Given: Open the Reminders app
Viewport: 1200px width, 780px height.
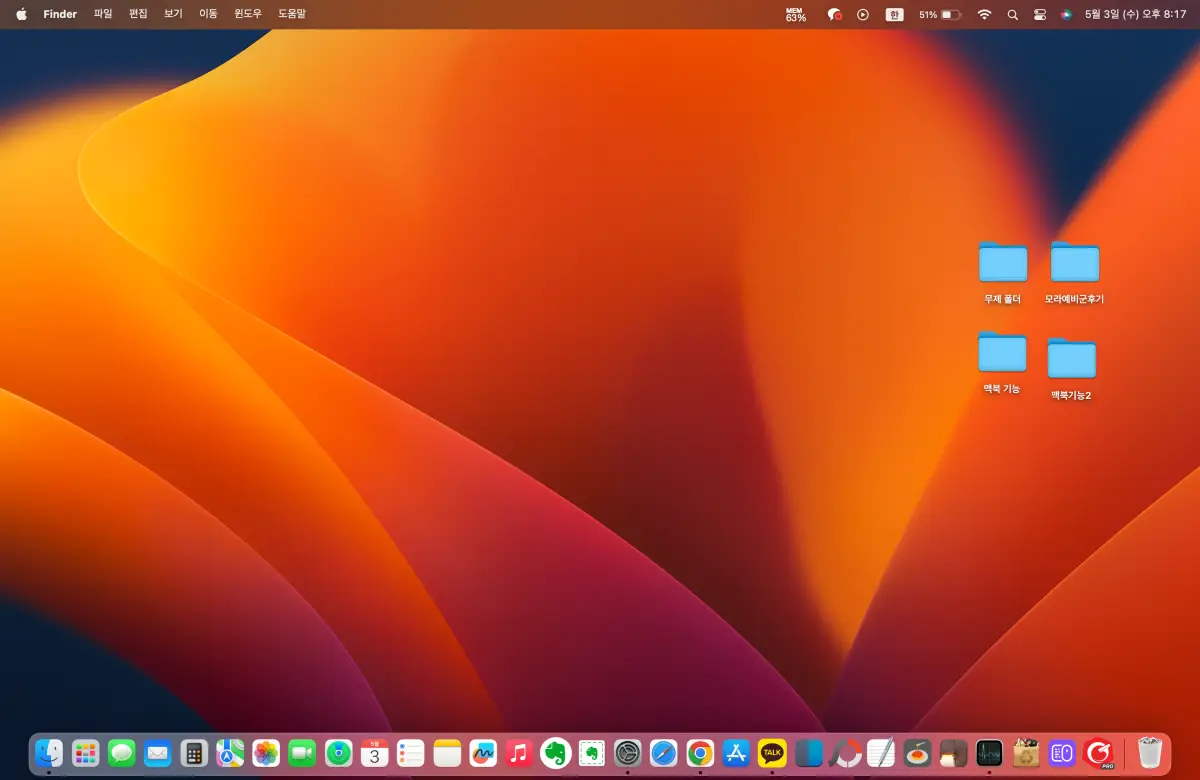Looking at the screenshot, I should click(x=410, y=753).
